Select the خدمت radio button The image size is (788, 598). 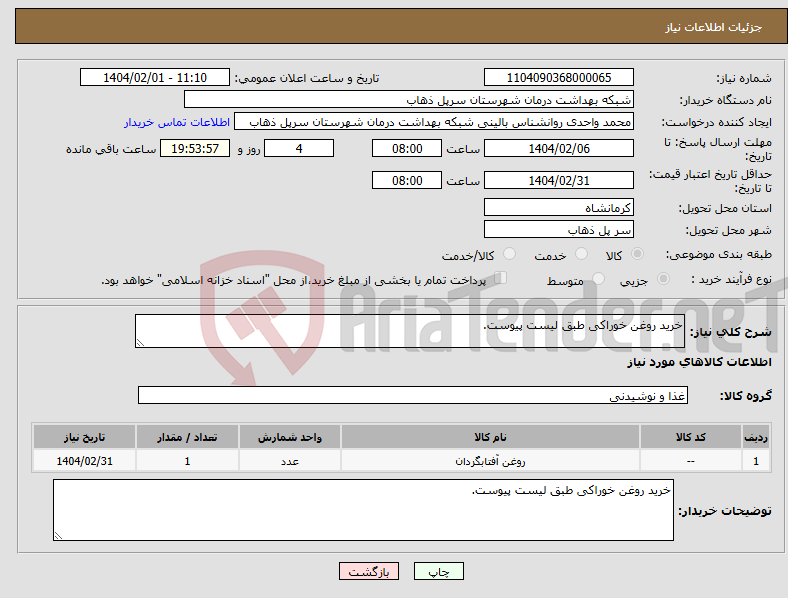pos(581,254)
